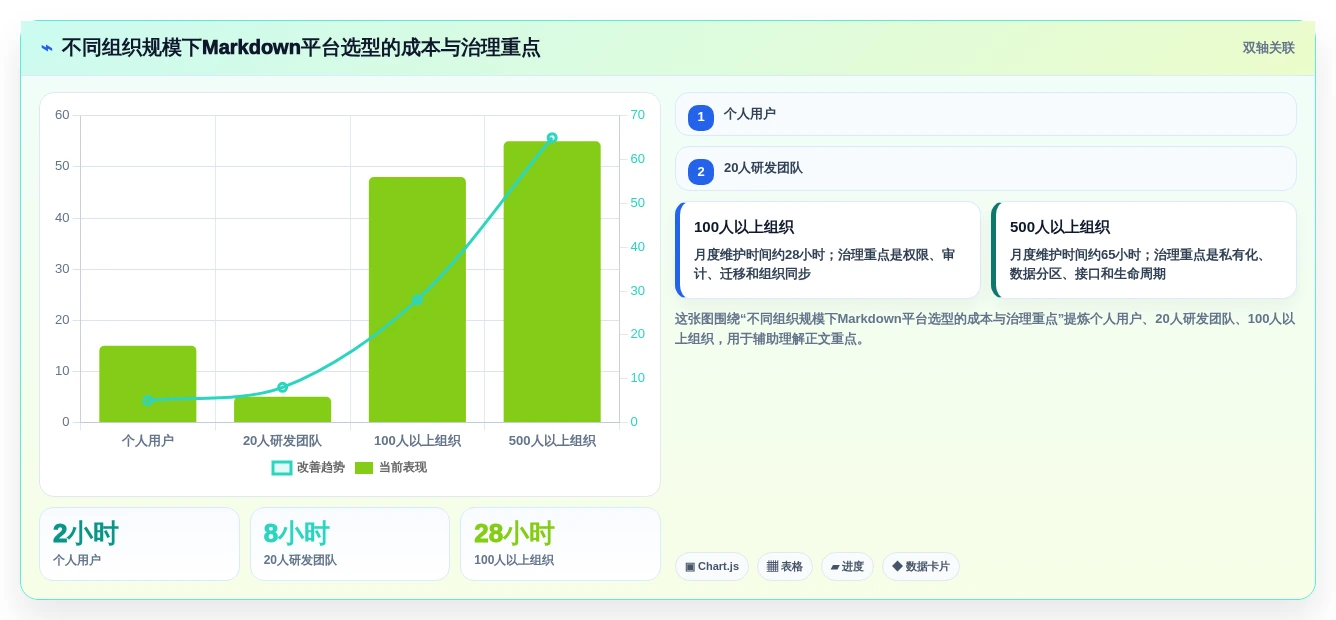Click the 进度 tag
The height and width of the screenshot is (620, 1336).
click(847, 566)
